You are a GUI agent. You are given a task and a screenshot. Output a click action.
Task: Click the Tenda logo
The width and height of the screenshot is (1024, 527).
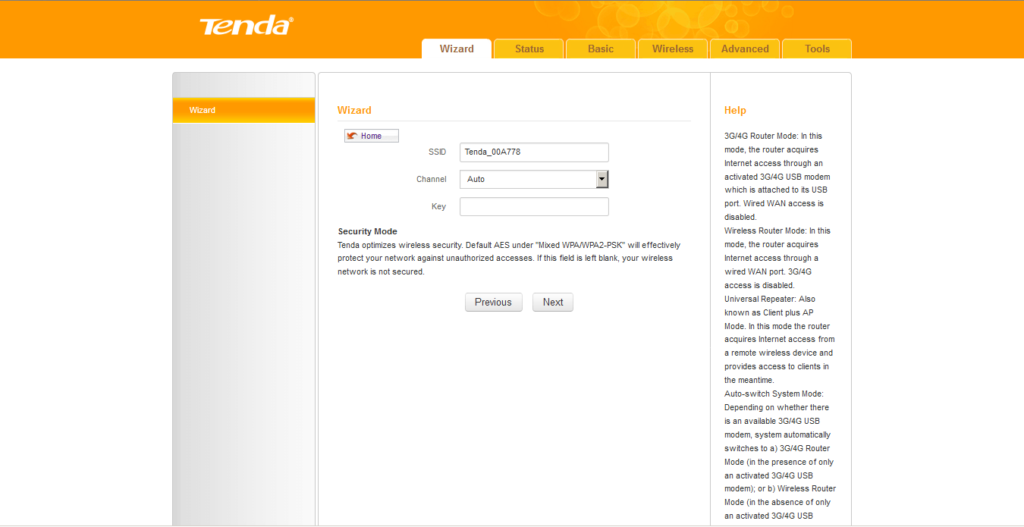pyautogui.click(x=245, y=26)
